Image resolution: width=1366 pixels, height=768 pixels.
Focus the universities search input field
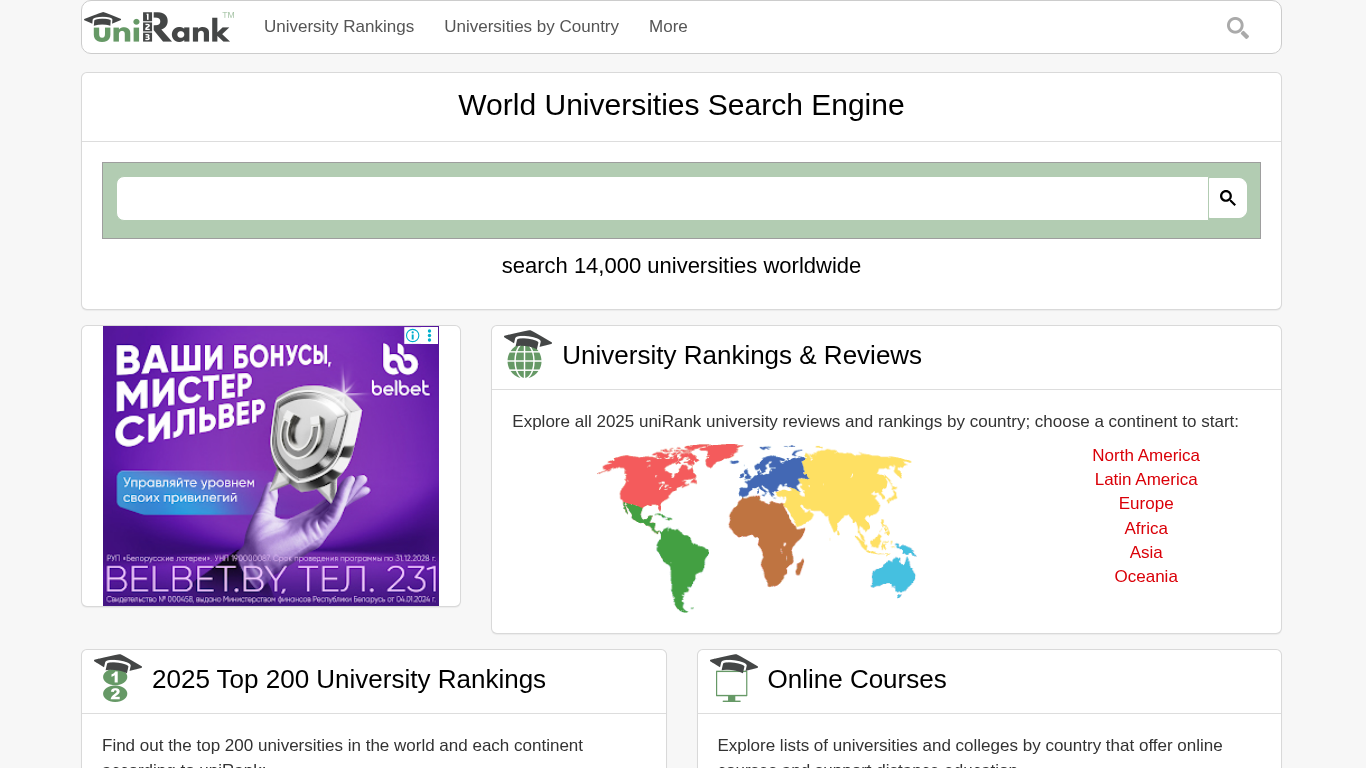pos(662,198)
